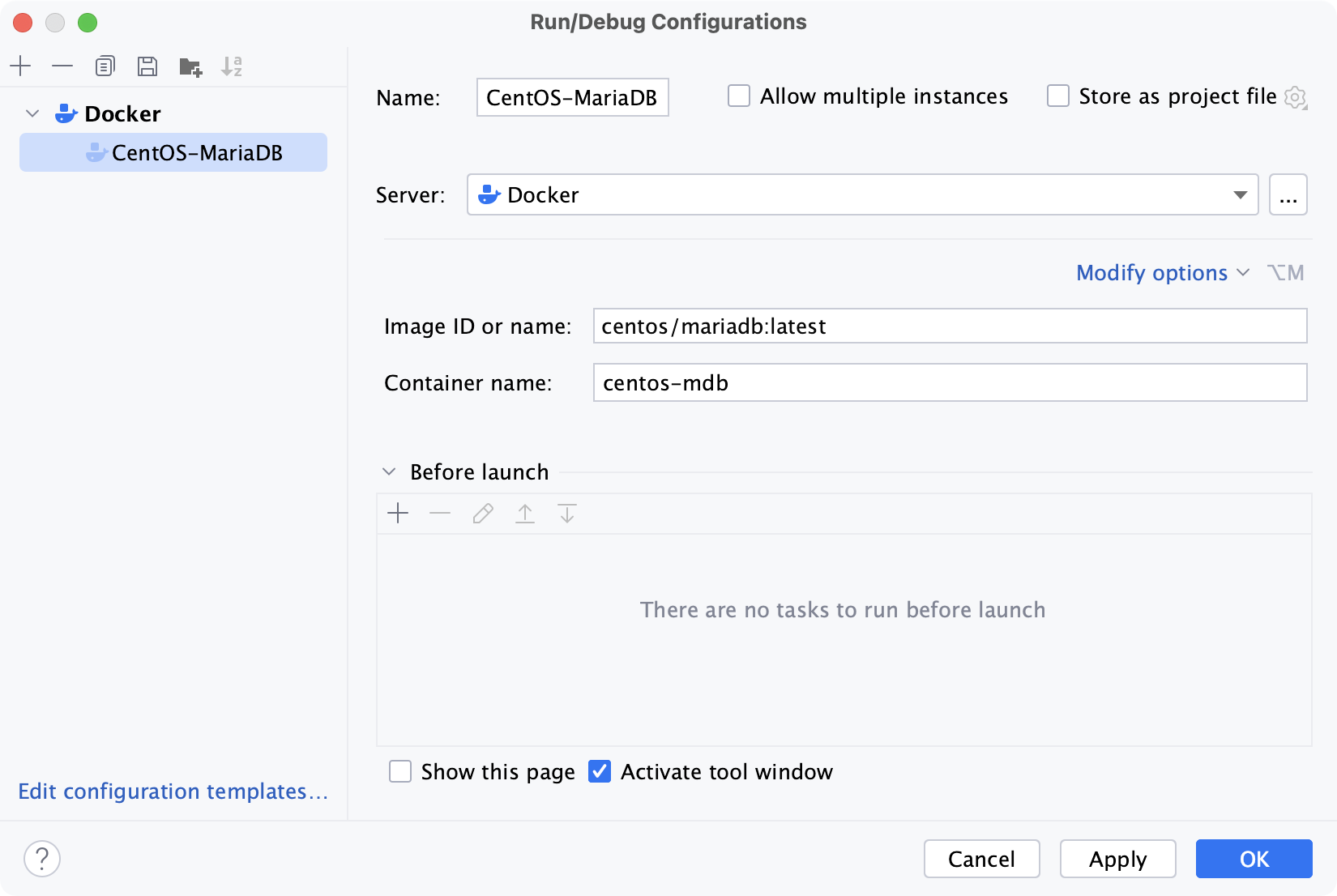The width and height of the screenshot is (1337, 896).
Task: Save the configuration
Action: [x=147, y=66]
